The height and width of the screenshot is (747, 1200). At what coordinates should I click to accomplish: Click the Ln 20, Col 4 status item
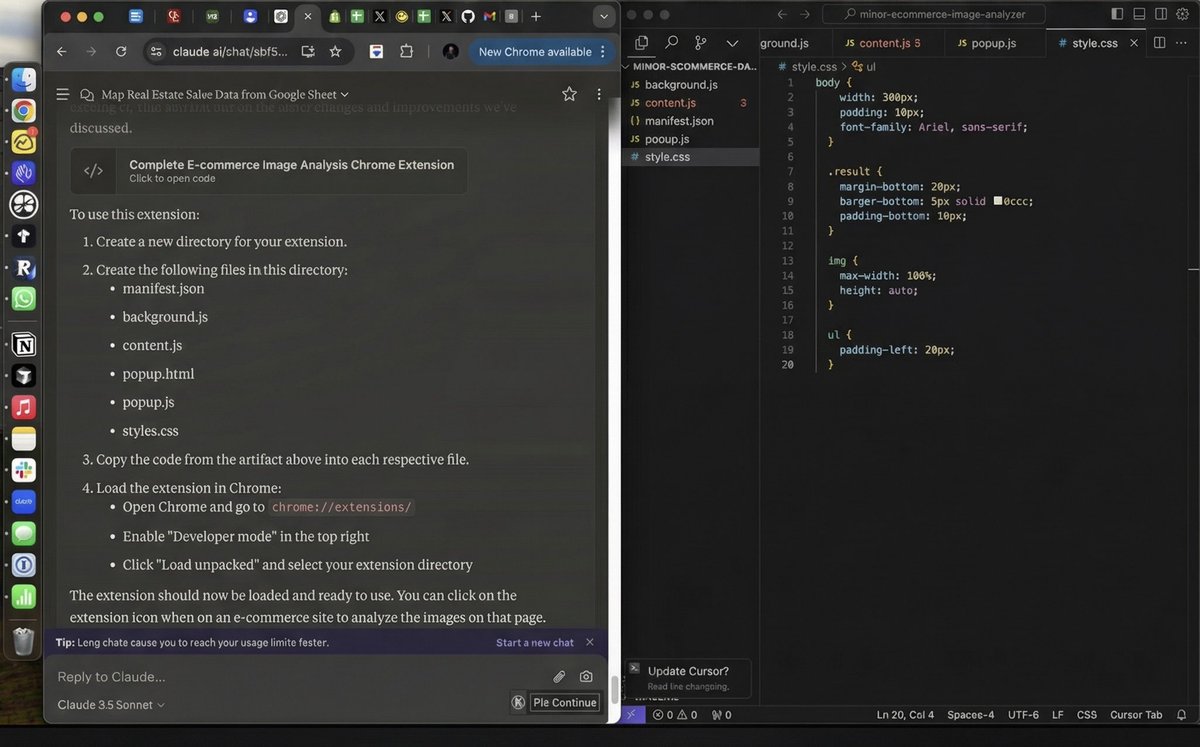[x=905, y=715]
